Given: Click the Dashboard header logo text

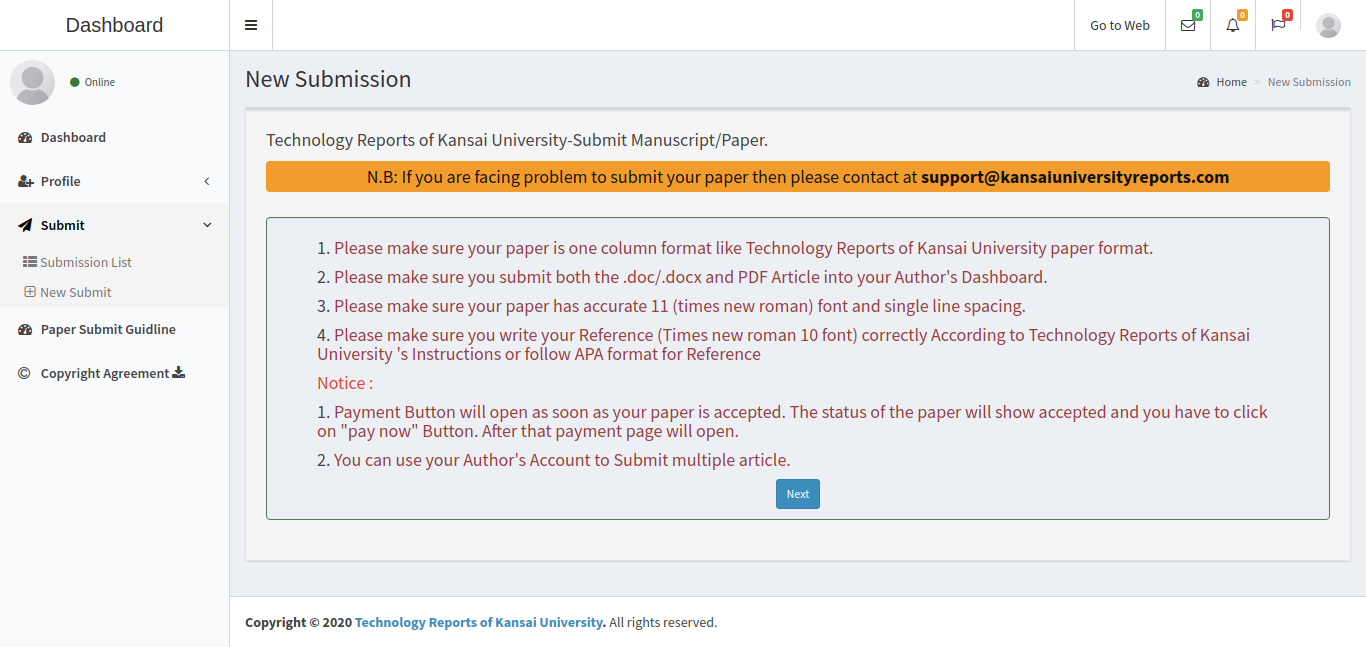Looking at the screenshot, I should [x=114, y=25].
